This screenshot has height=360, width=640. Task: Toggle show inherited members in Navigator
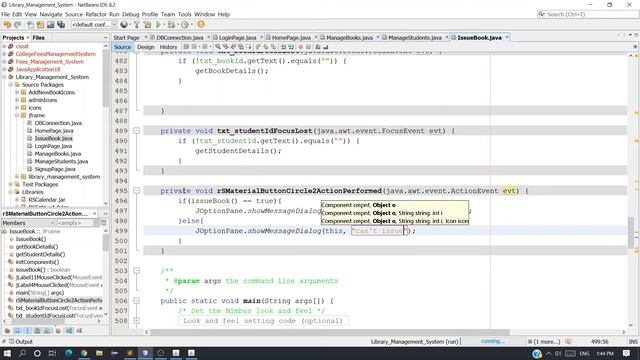7,331
